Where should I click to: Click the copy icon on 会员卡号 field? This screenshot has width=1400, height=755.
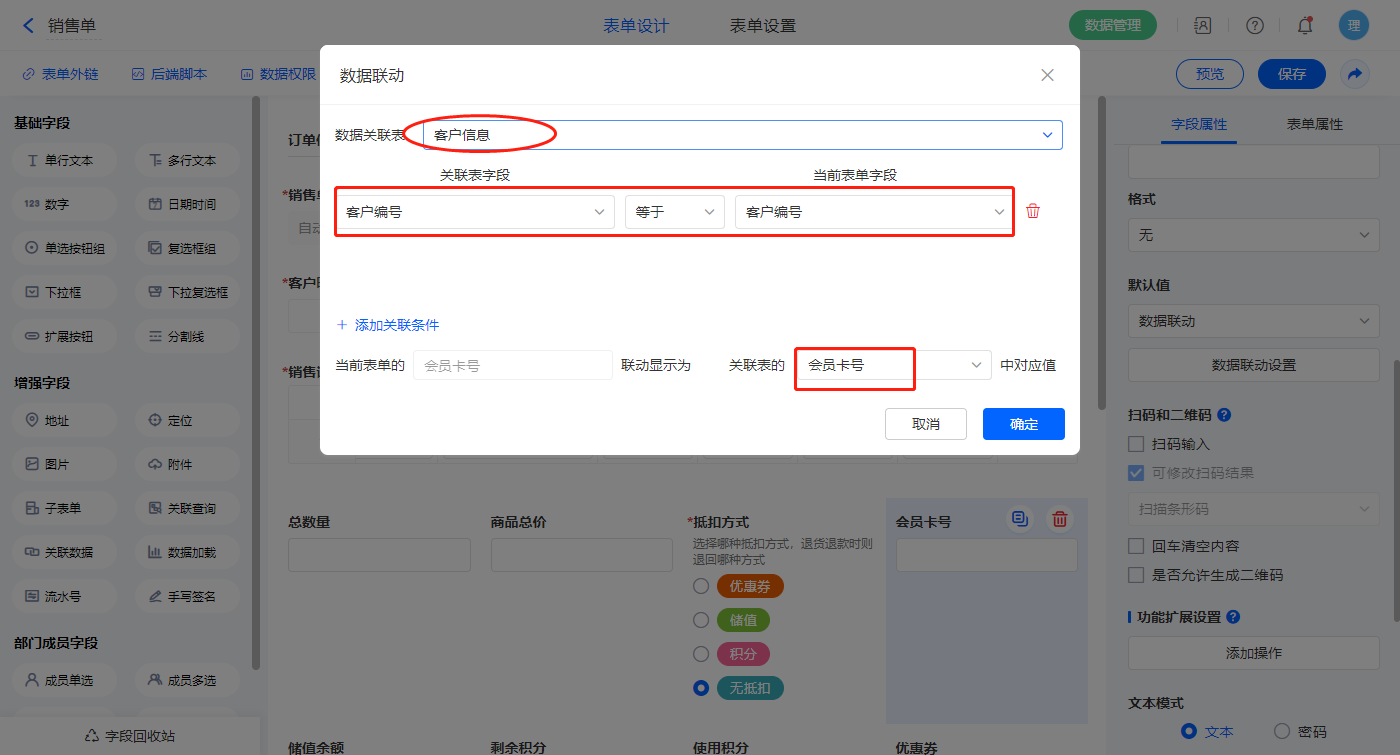(1019, 518)
